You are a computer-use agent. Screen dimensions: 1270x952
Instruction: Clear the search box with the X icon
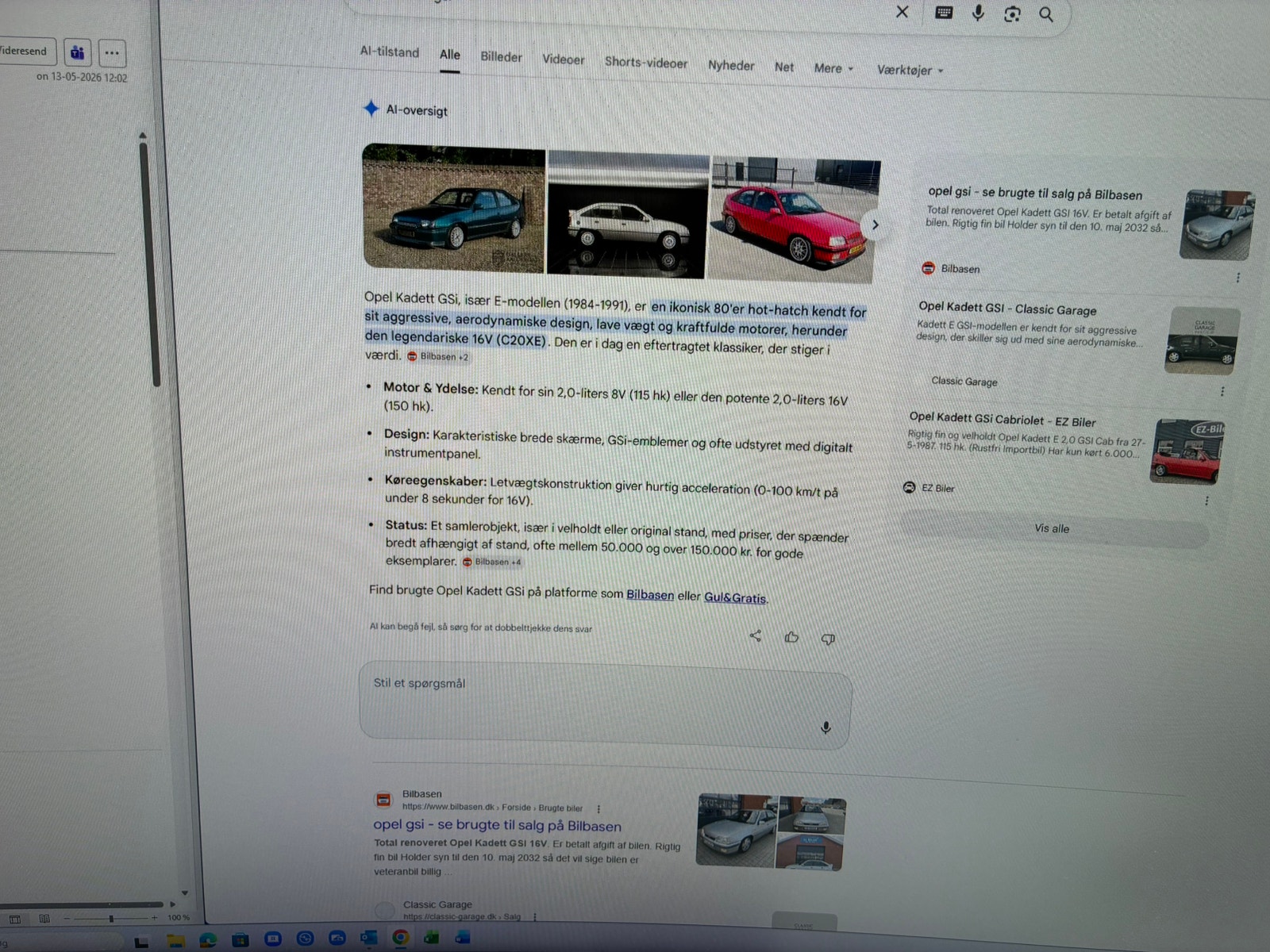click(x=902, y=12)
